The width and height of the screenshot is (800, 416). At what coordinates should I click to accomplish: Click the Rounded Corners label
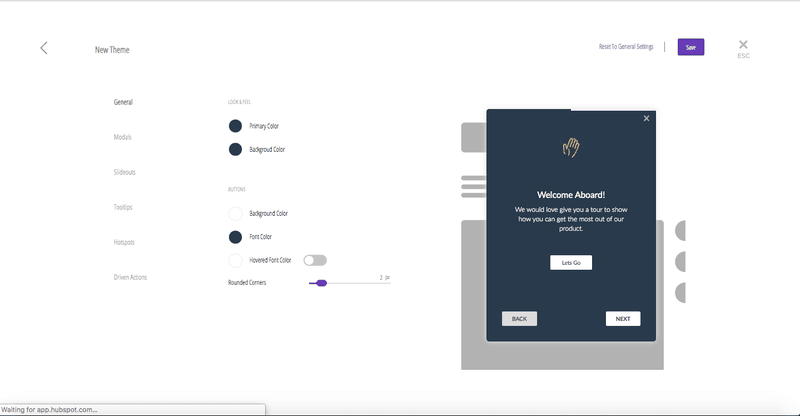point(247,282)
